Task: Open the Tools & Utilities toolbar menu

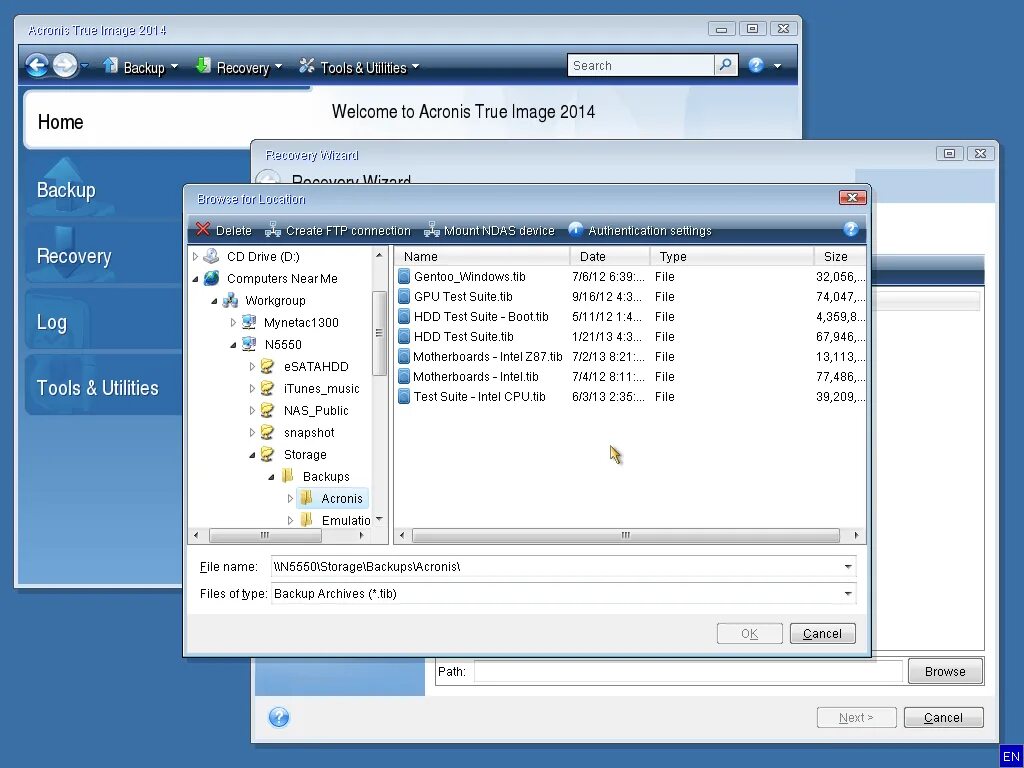Action: click(359, 67)
